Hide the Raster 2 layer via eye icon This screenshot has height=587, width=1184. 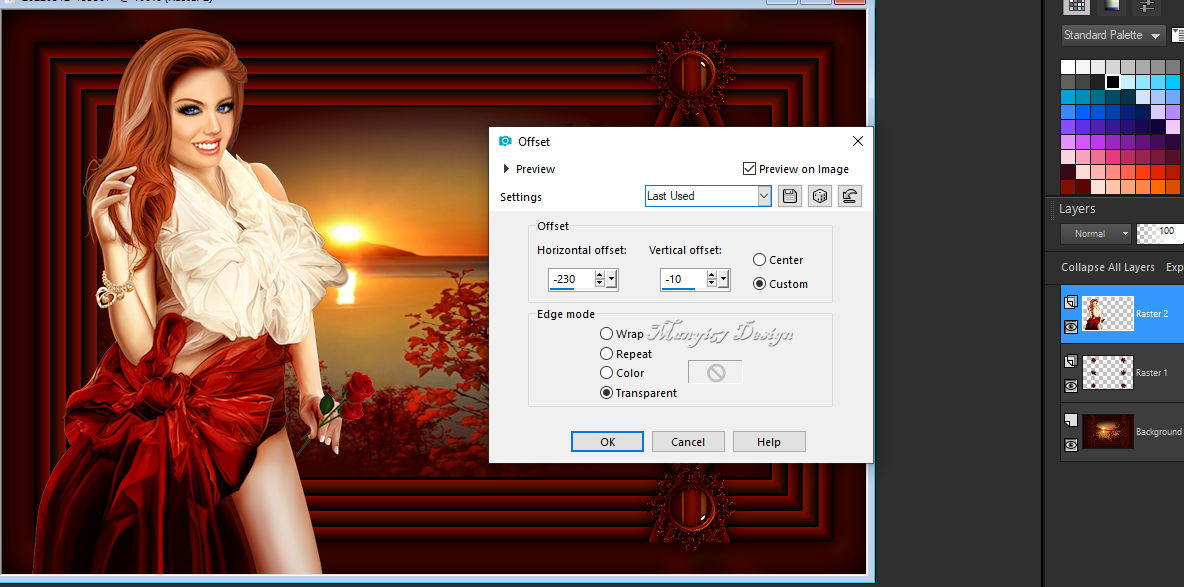[1071, 327]
